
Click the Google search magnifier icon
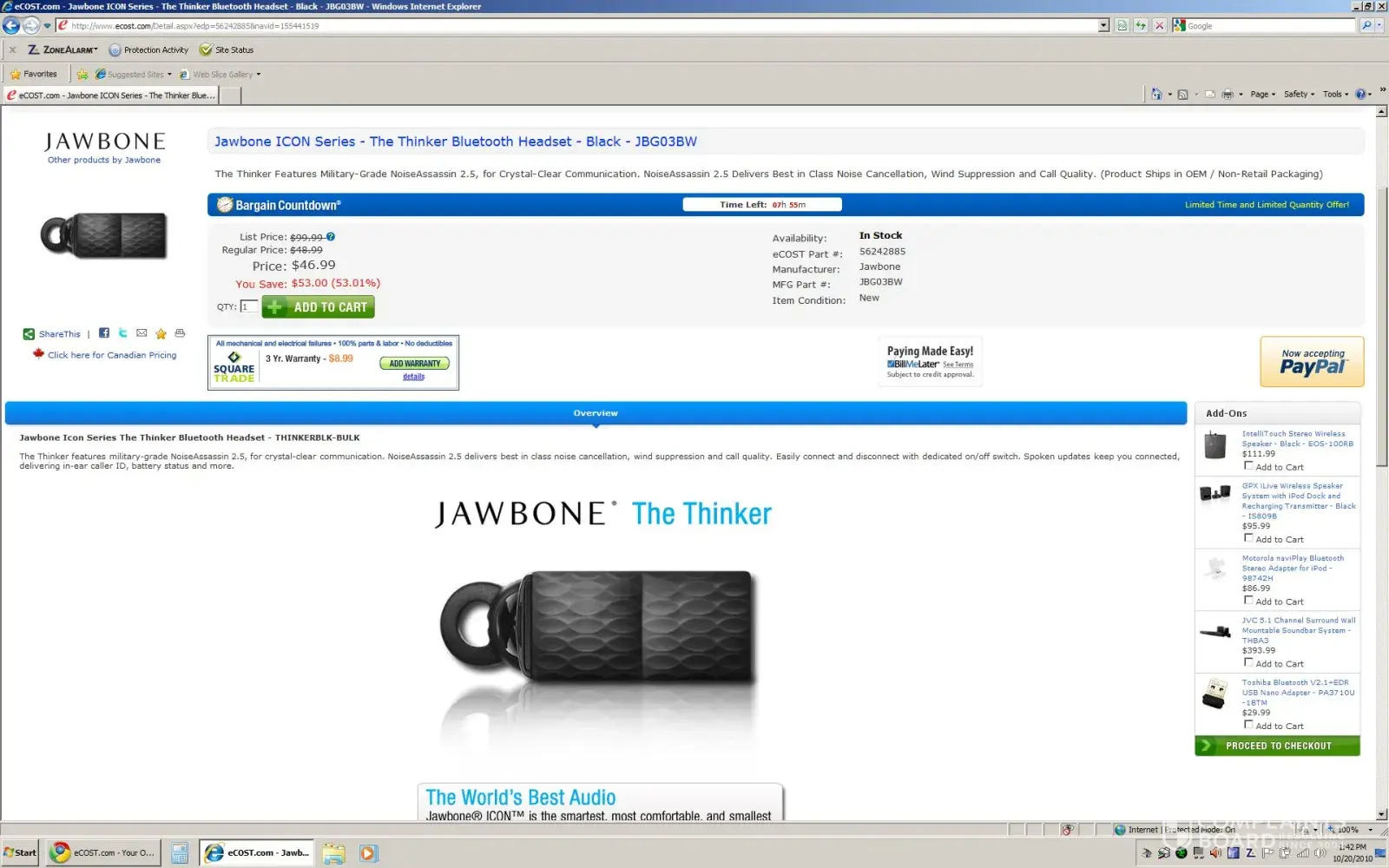1366,25
